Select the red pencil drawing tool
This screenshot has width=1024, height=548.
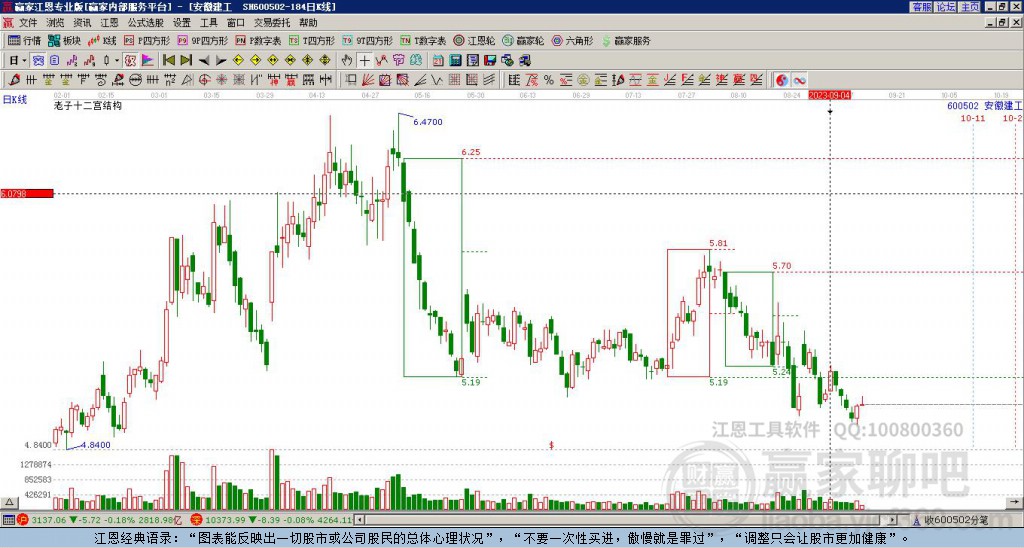(14, 80)
